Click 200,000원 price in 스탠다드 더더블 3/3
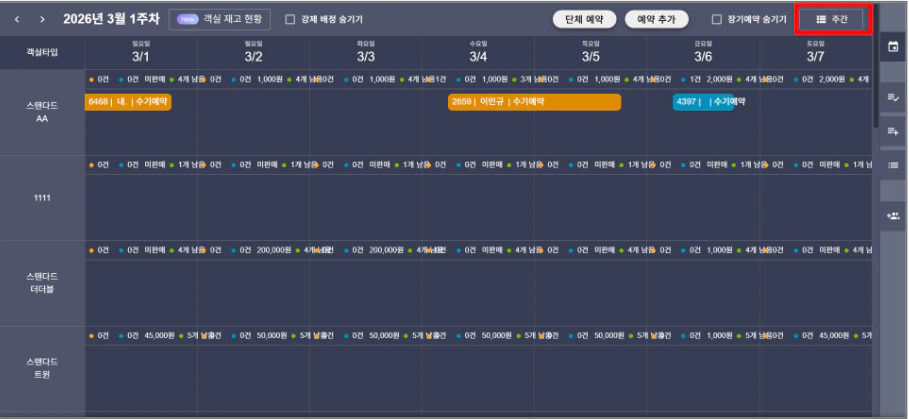Screen dimensions: 909x419 pyautogui.click(x=386, y=250)
